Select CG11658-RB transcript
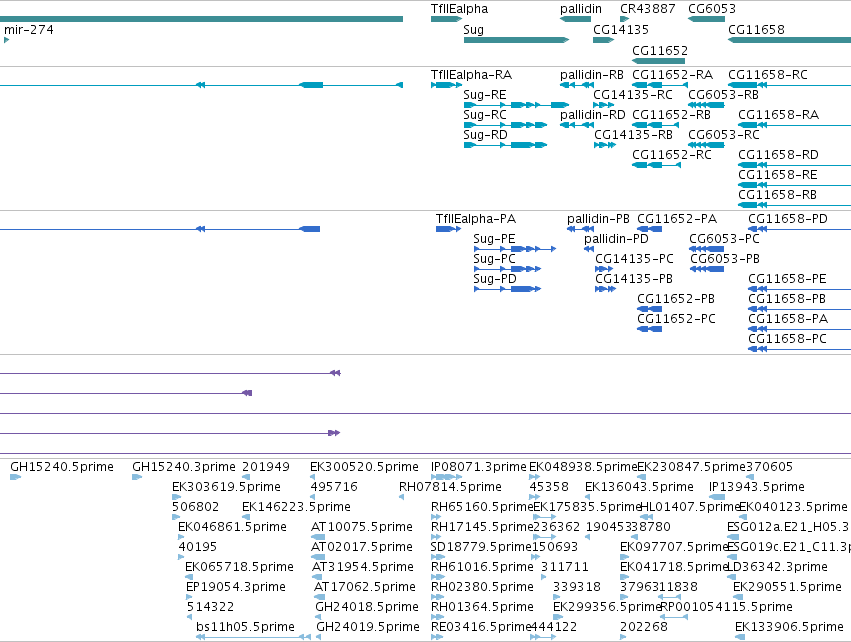This screenshot has width=851, height=642. point(795,205)
